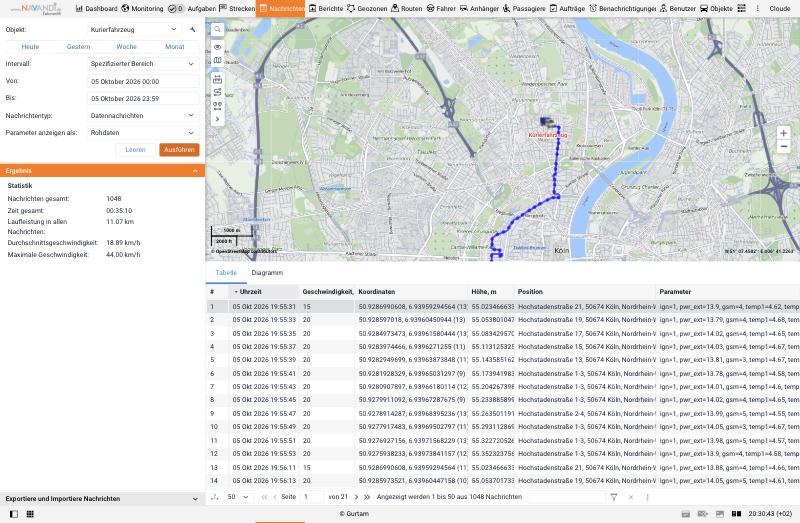Open the Parameter anzeigen als dropdown

tap(143, 133)
